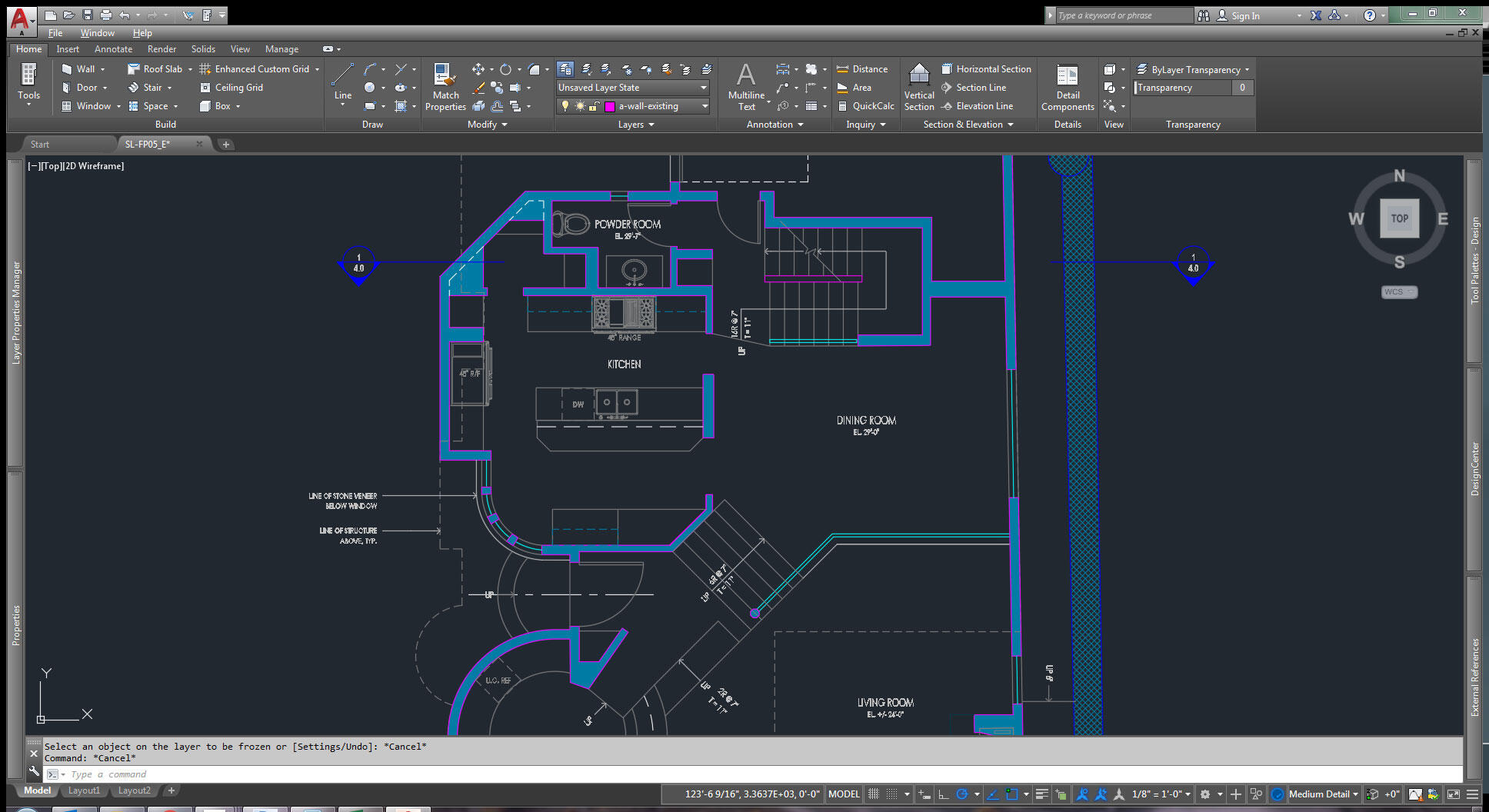Switch to the Annotate ribbon tab
Viewport: 1489px width, 812px height.
[x=113, y=49]
